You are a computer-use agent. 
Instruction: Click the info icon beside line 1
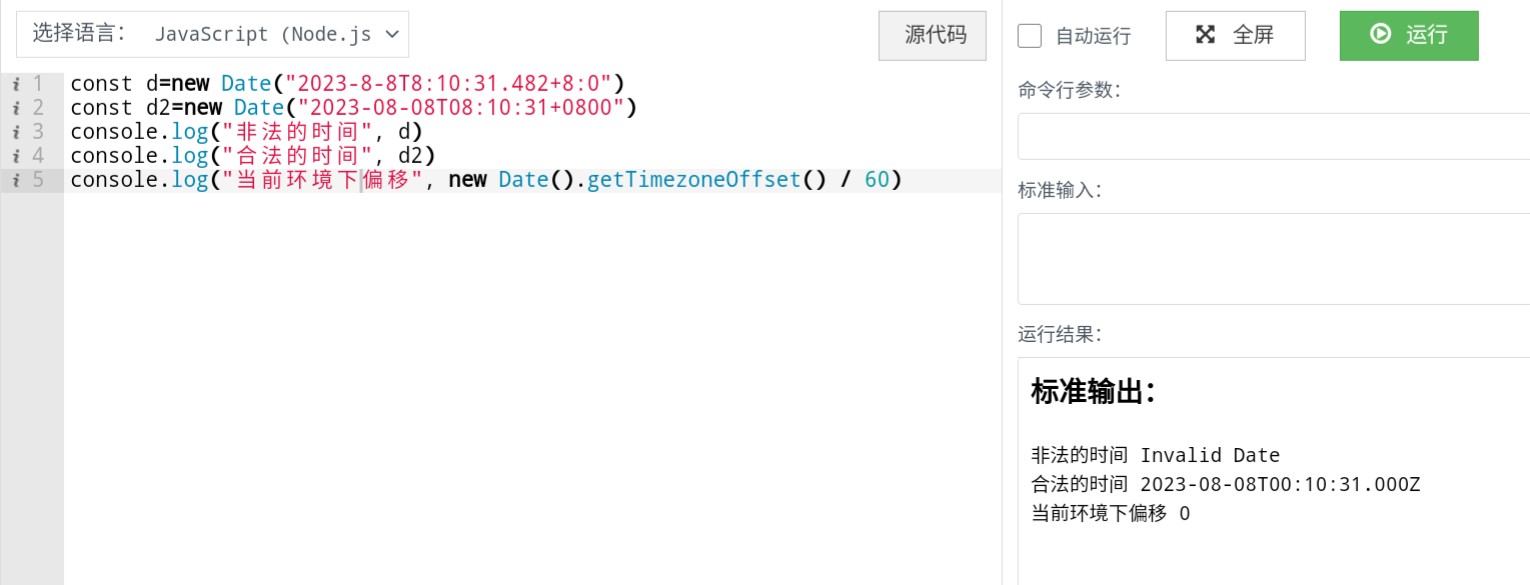[x=15, y=83]
